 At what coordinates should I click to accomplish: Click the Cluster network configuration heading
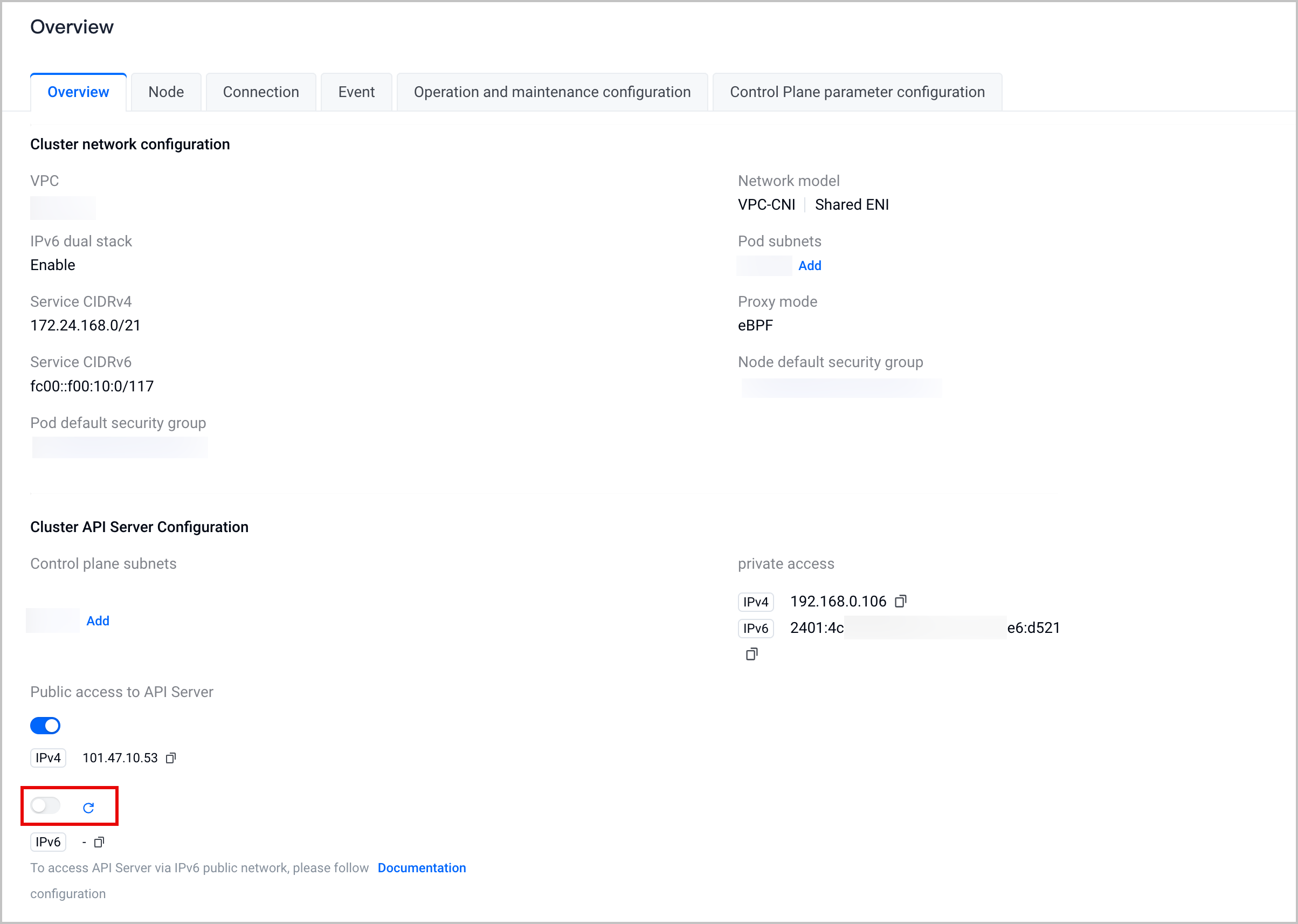coord(130,144)
